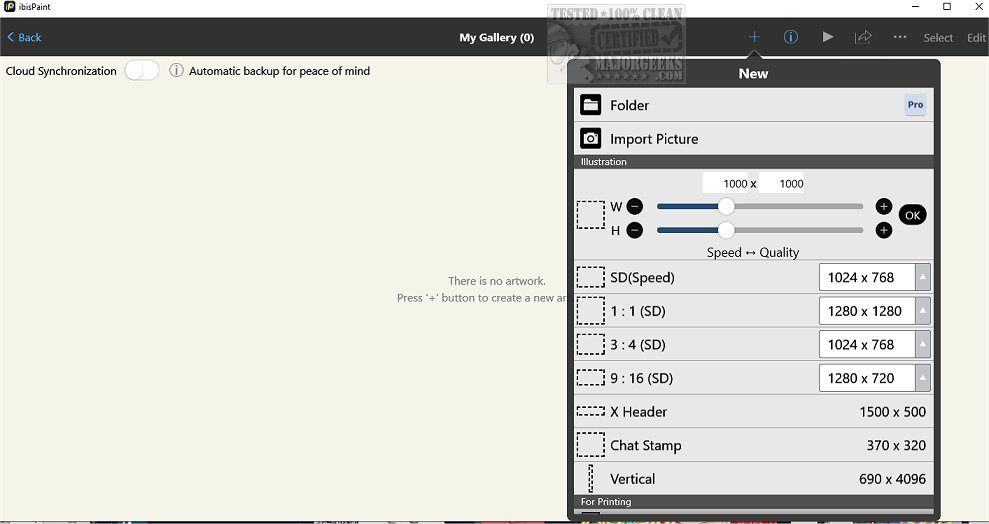Click the Illustration section header
Image resolution: width=989 pixels, height=524 pixels.
(754, 162)
